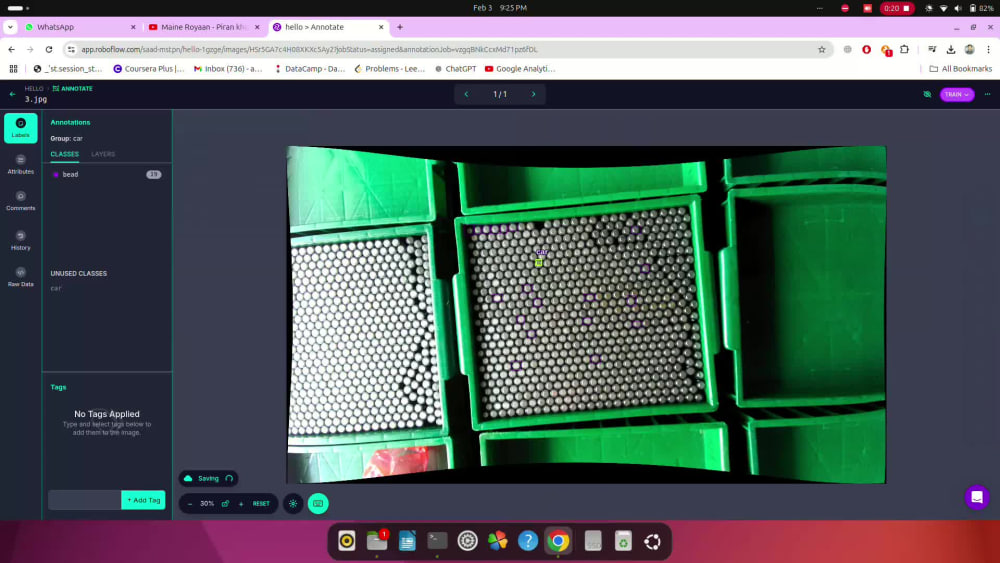
Task: Open the History sidebar panel
Action: pyautogui.click(x=20, y=240)
